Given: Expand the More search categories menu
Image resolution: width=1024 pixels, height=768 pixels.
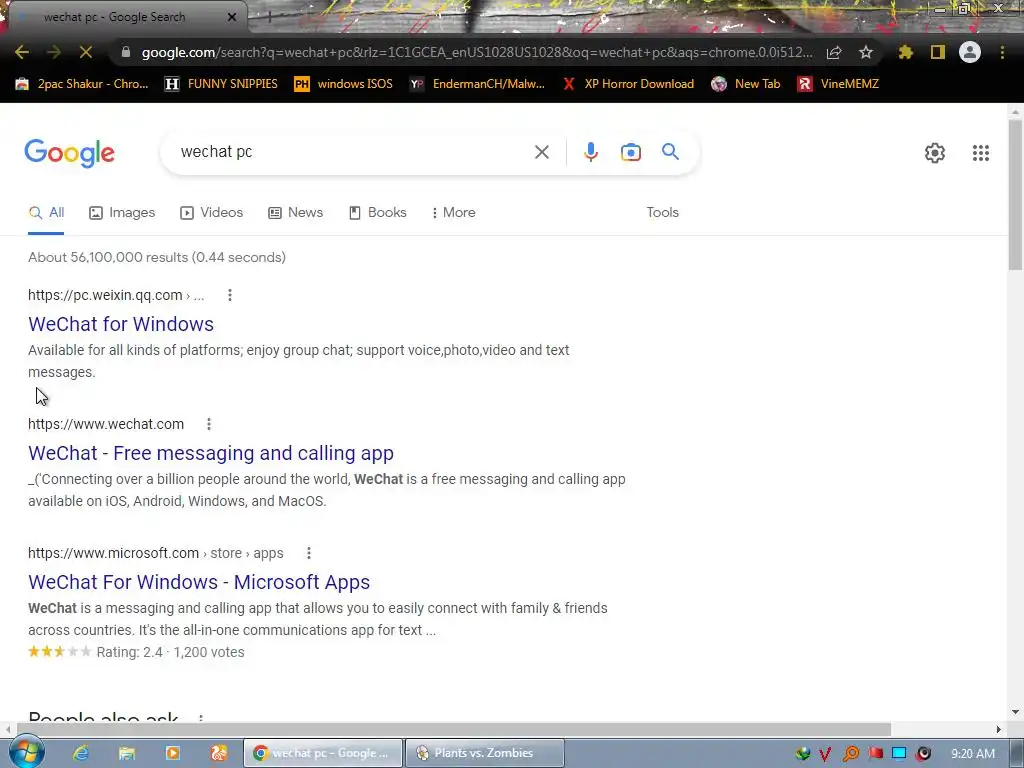Looking at the screenshot, I should click(453, 213).
